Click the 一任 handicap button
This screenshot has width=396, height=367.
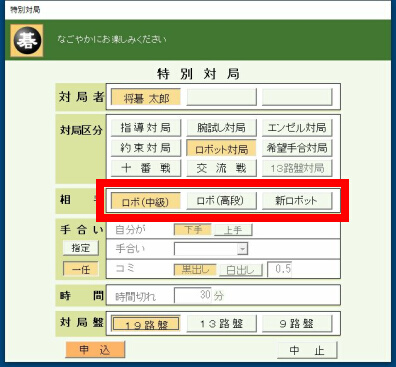(81, 269)
